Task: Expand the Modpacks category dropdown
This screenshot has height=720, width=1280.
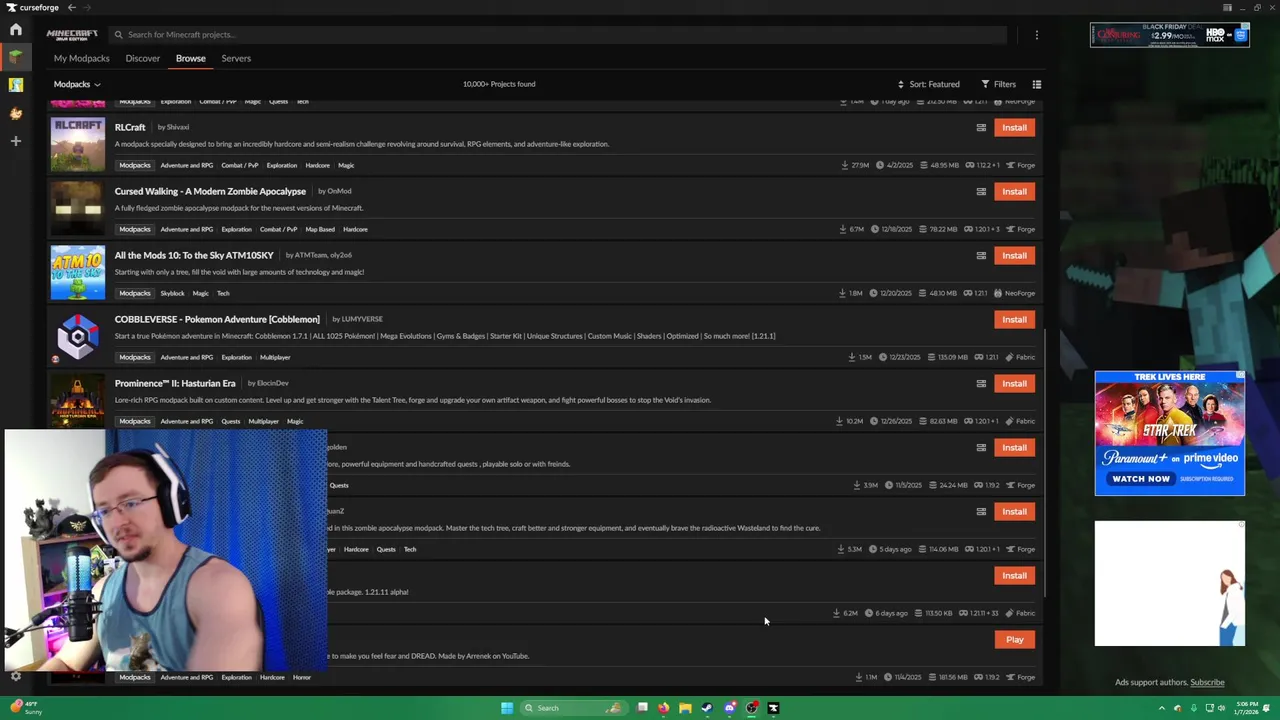Action: 77,84
